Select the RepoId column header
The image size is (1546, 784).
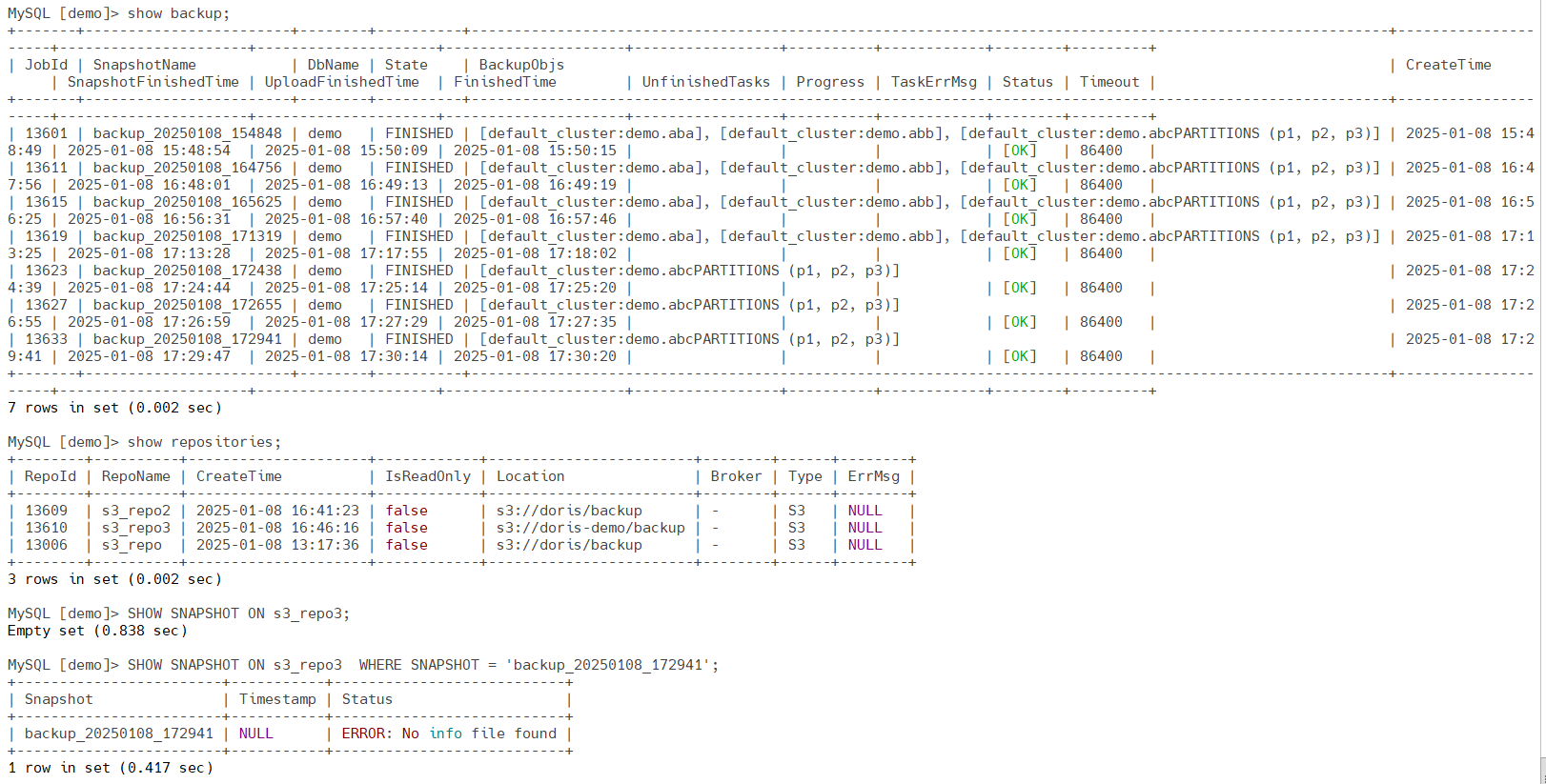[50, 476]
